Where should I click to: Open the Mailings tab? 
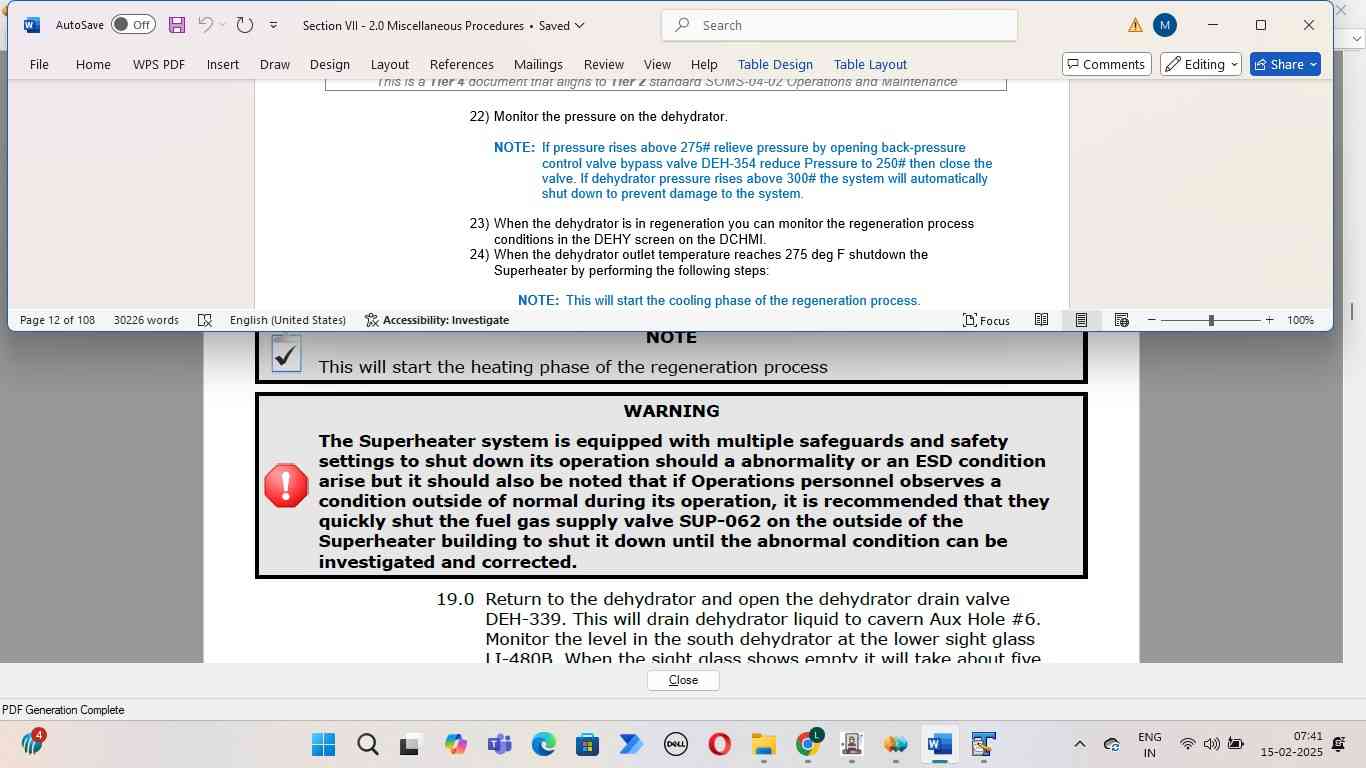[x=538, y=64]
